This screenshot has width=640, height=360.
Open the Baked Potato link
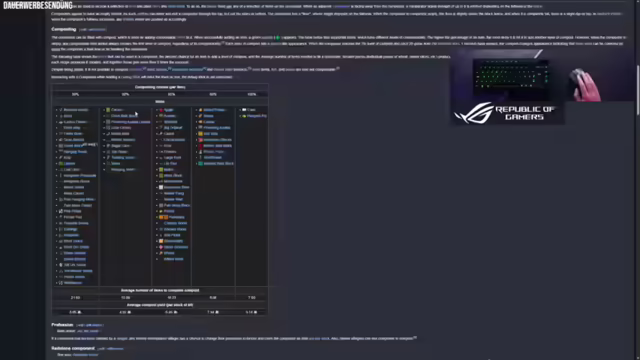[x=214, y=110]
